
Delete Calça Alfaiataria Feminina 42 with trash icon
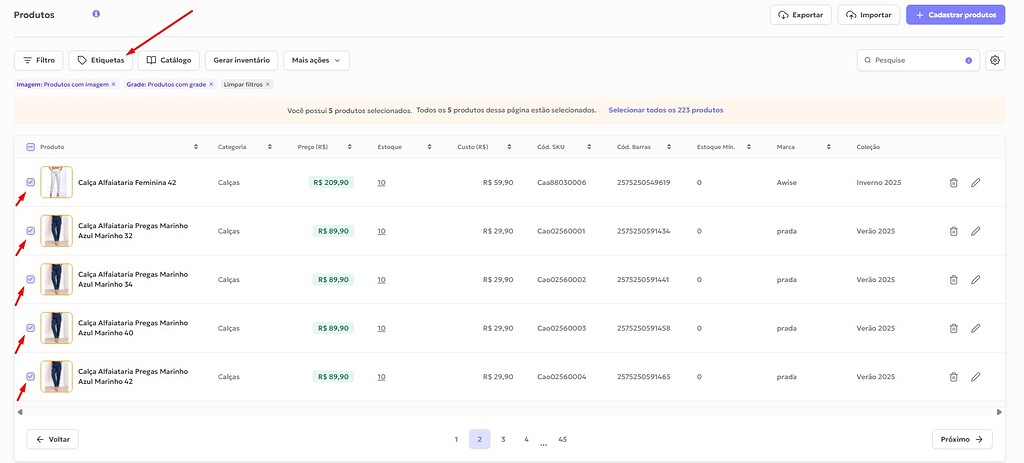point(953,183)
